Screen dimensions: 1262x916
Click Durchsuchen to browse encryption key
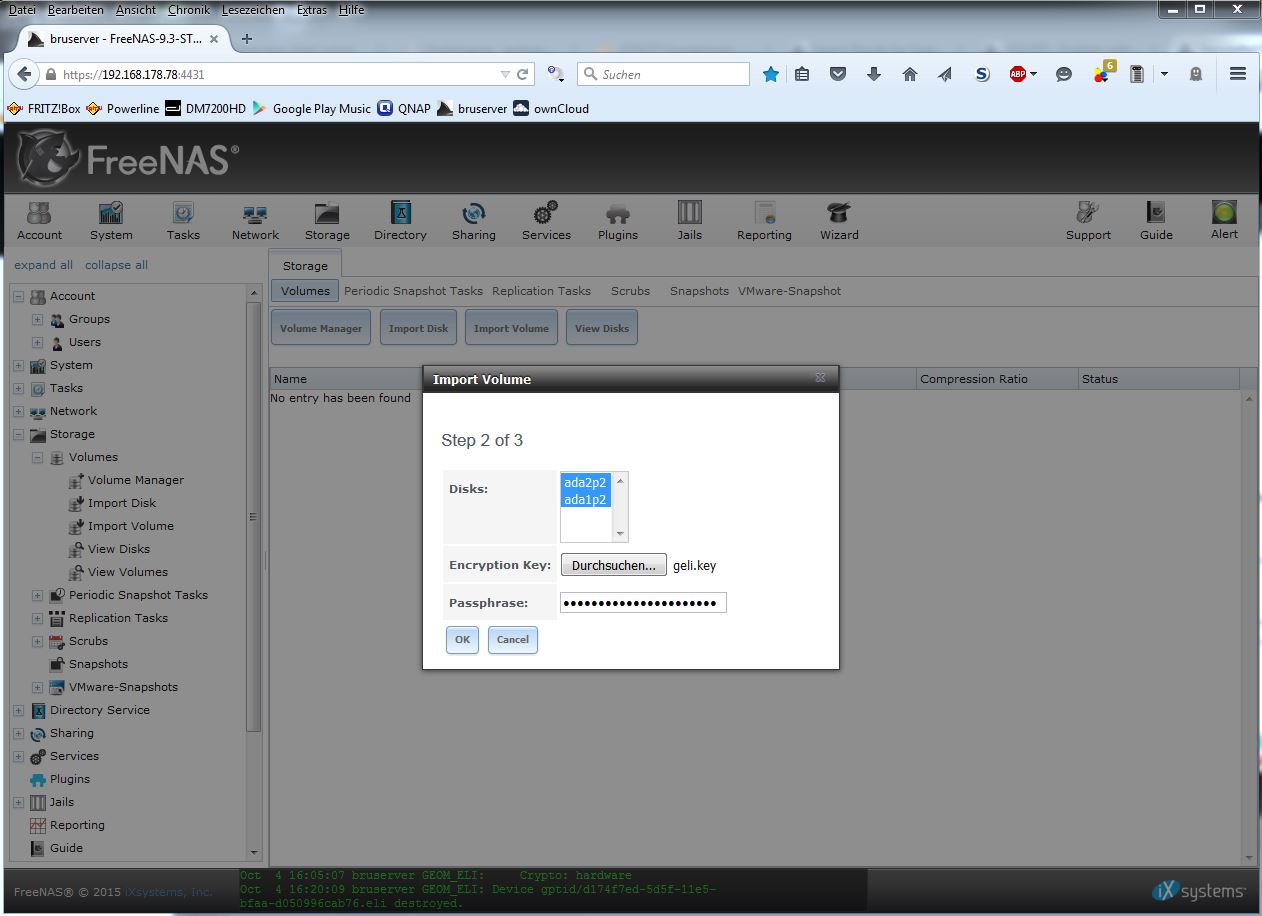613,565
